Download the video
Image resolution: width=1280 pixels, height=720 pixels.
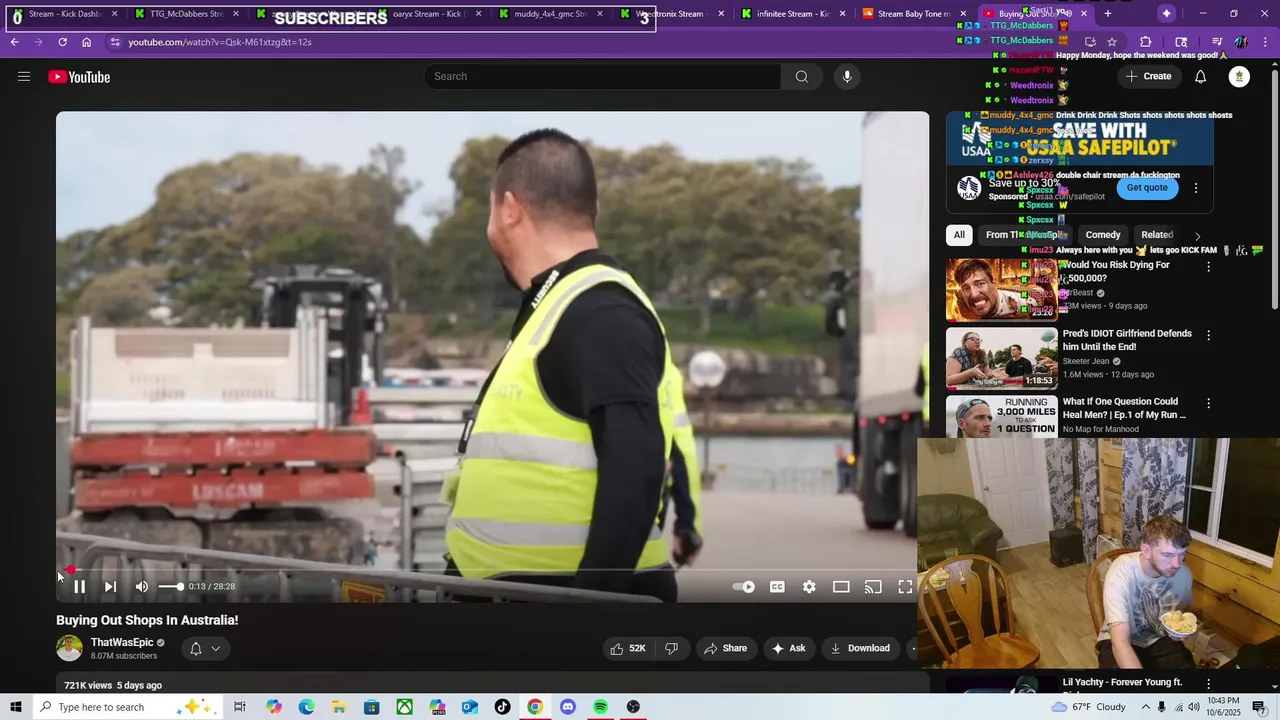pos(859,648)
